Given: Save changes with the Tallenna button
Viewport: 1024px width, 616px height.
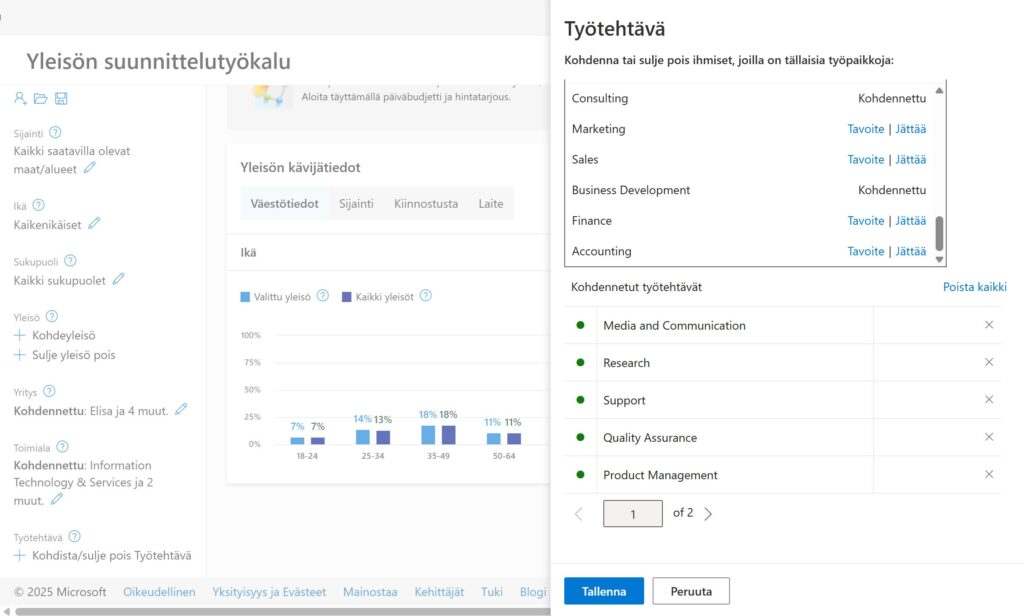Looking at the screenshot, I should [x=603, y=590].
